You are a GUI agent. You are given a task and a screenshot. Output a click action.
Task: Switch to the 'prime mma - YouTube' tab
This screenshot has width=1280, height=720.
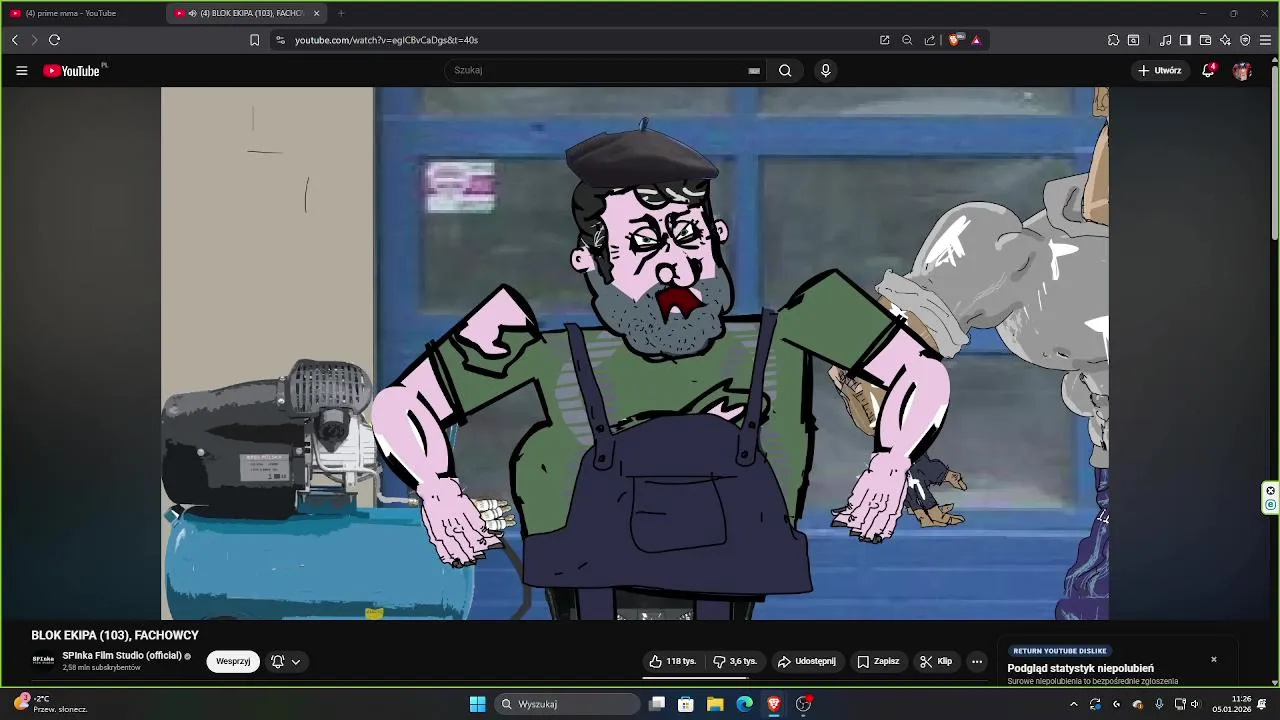[x=80, y=13]
